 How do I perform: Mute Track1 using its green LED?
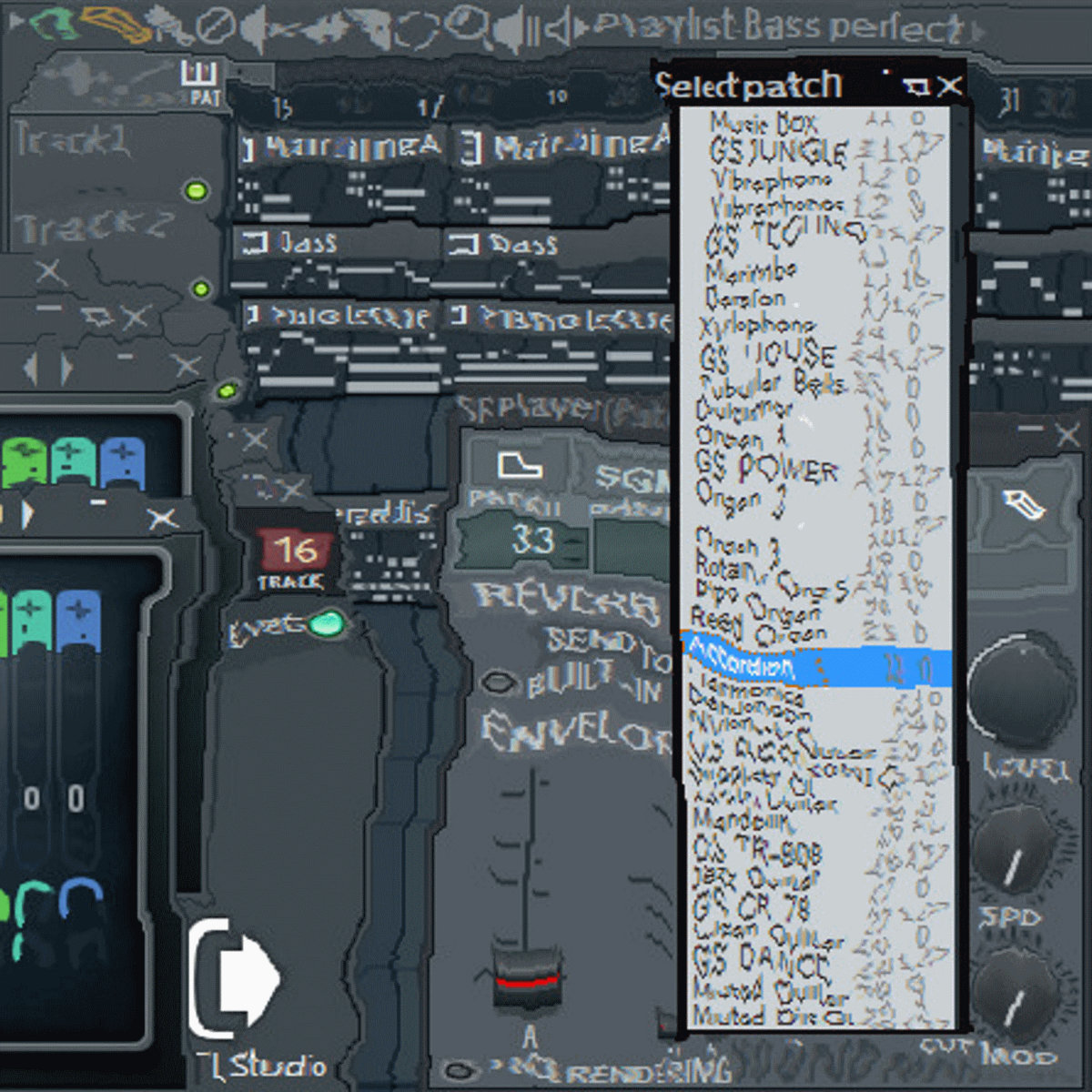[x=197, y=191]
